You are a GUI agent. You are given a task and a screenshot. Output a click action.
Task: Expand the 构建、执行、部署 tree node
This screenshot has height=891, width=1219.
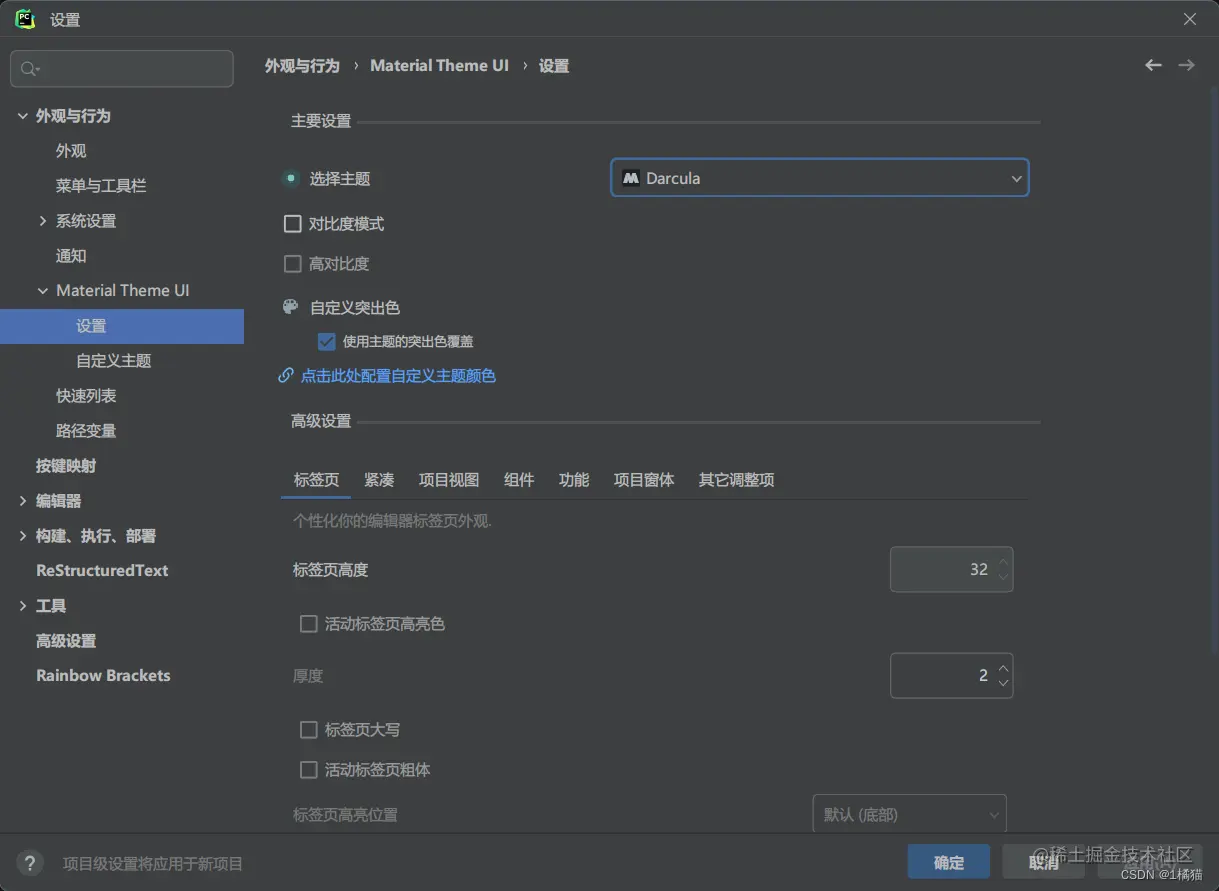pos(23,536)
